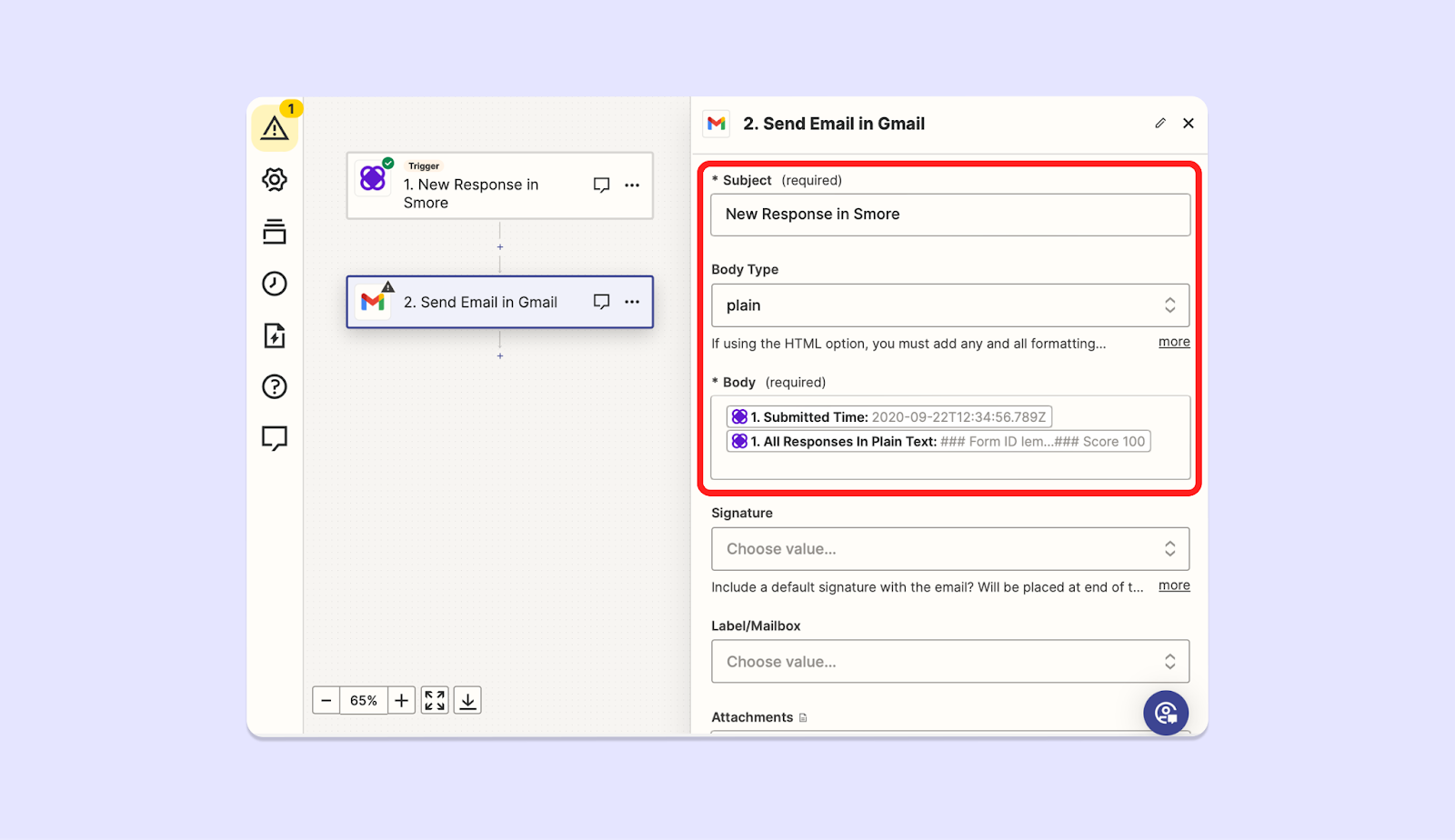Open more options for New Response in Smore step
The image size is (1455, 840).
(x=632, y=185)
